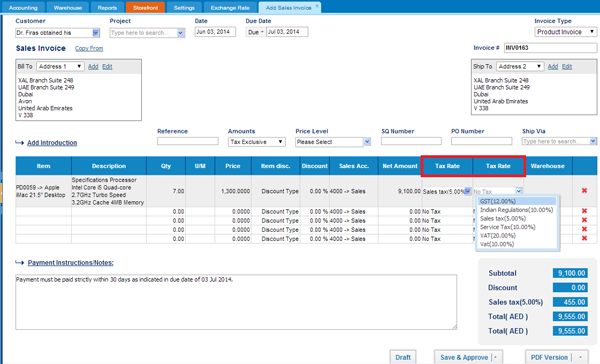Switch to the Warehouse tab
This screenshot has width=600, height=364.
68,8
